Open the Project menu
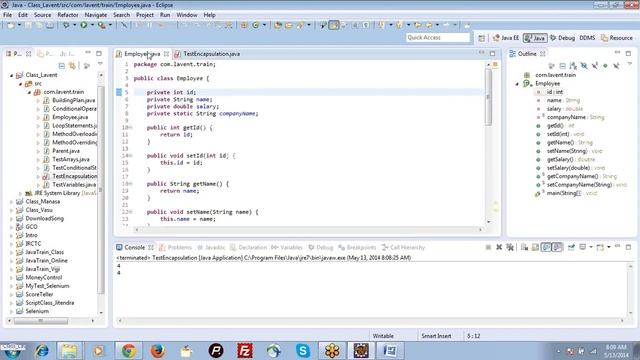The image size is (640, 360). [x=145, y=15]
